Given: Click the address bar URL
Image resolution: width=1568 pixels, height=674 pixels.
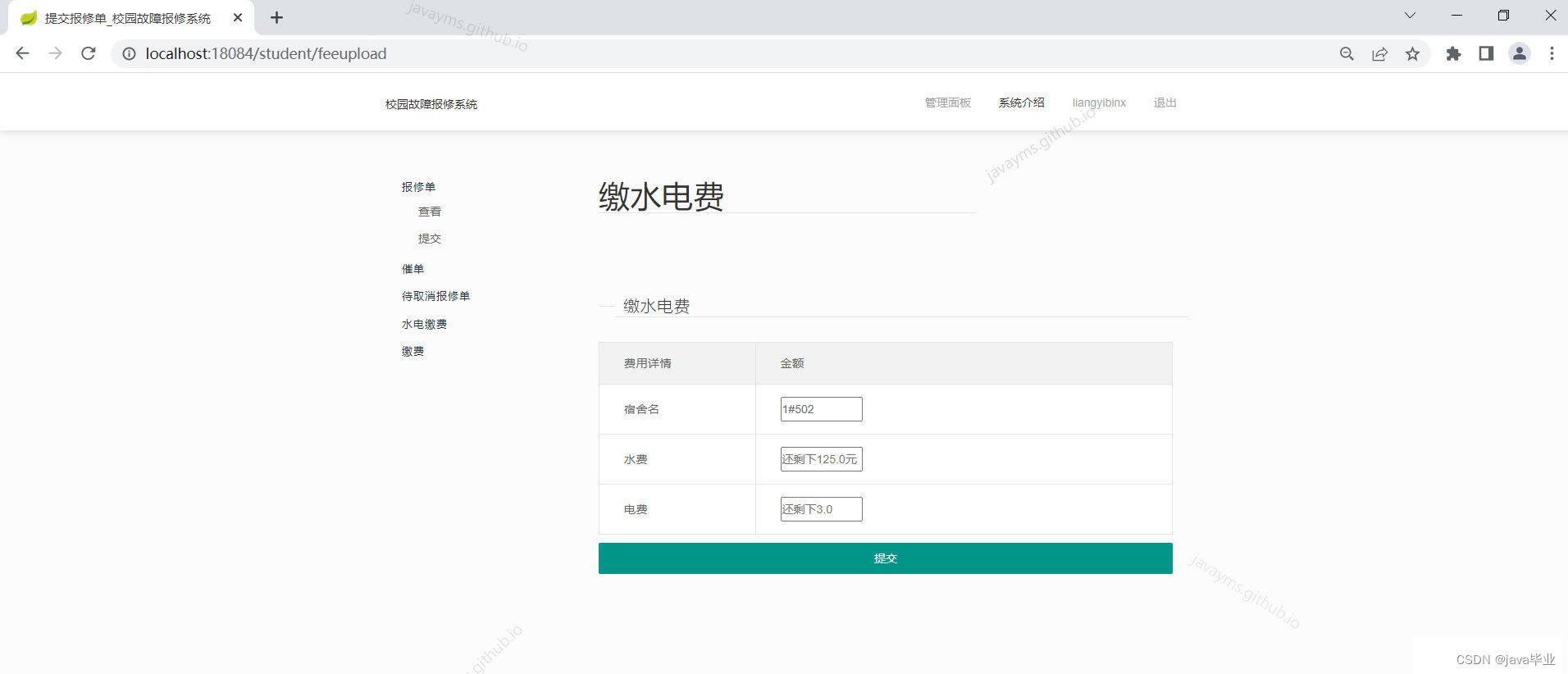Looking at the screenshot, I should pos(266,53).
